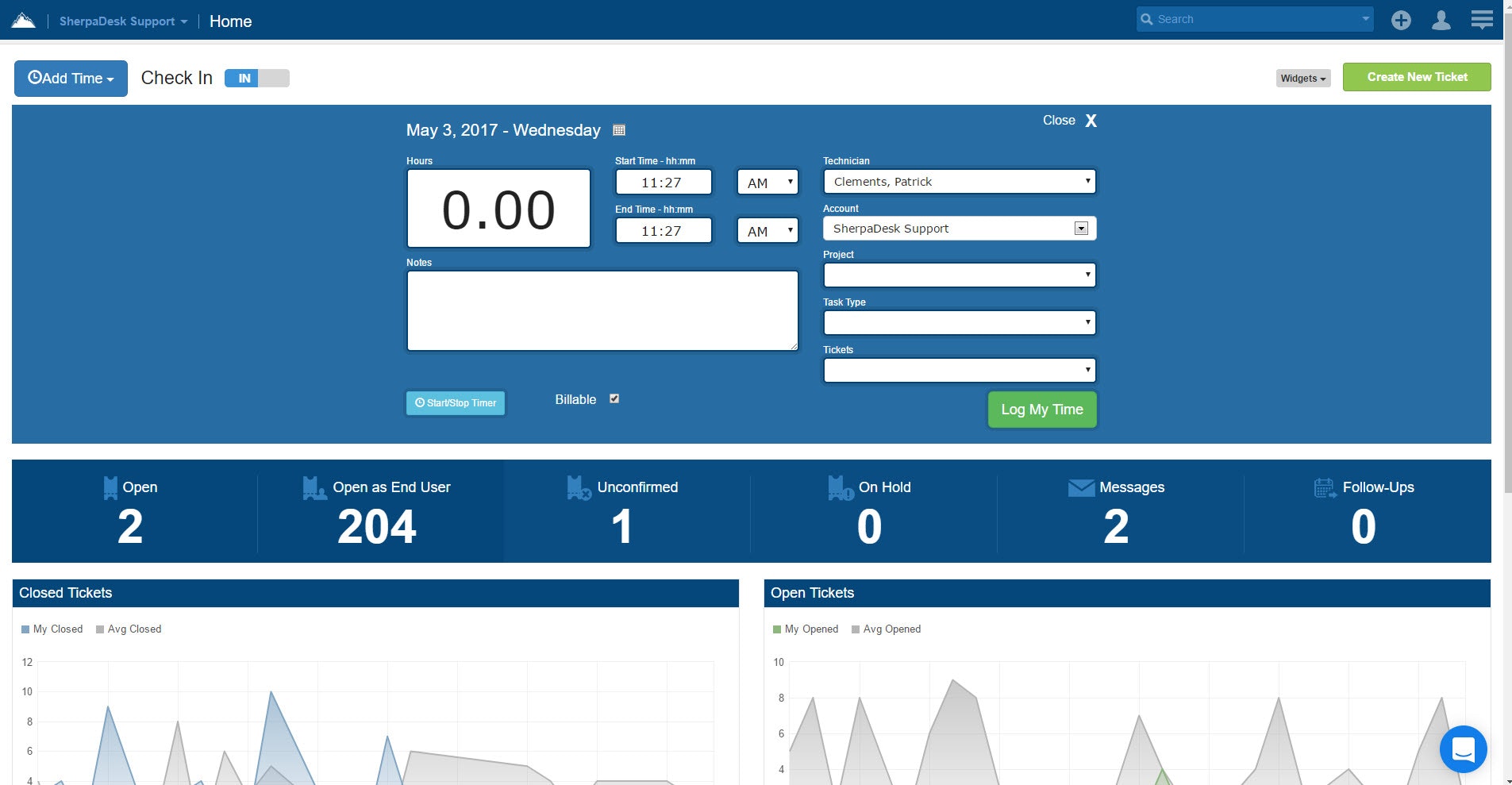Click the Follow-Ups calendar icon
1512x785 pixels.
[1325, 487]
